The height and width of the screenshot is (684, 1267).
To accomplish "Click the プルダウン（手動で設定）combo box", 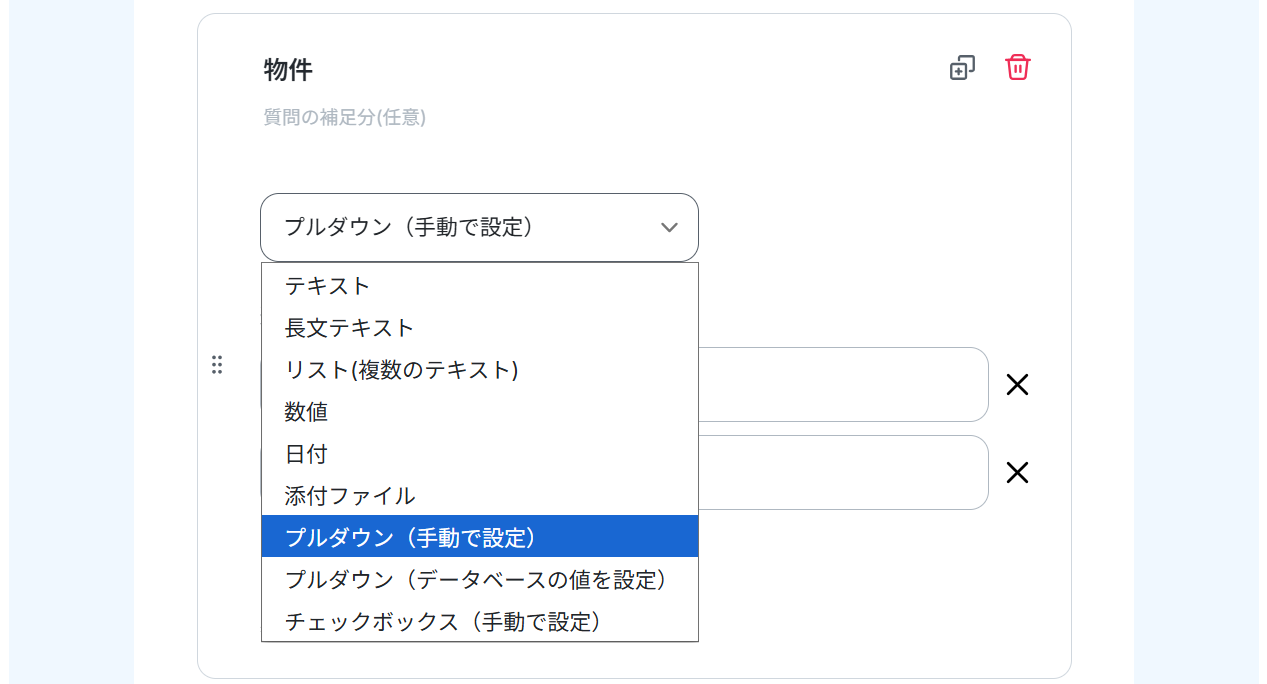I will (x=479, y=228).
